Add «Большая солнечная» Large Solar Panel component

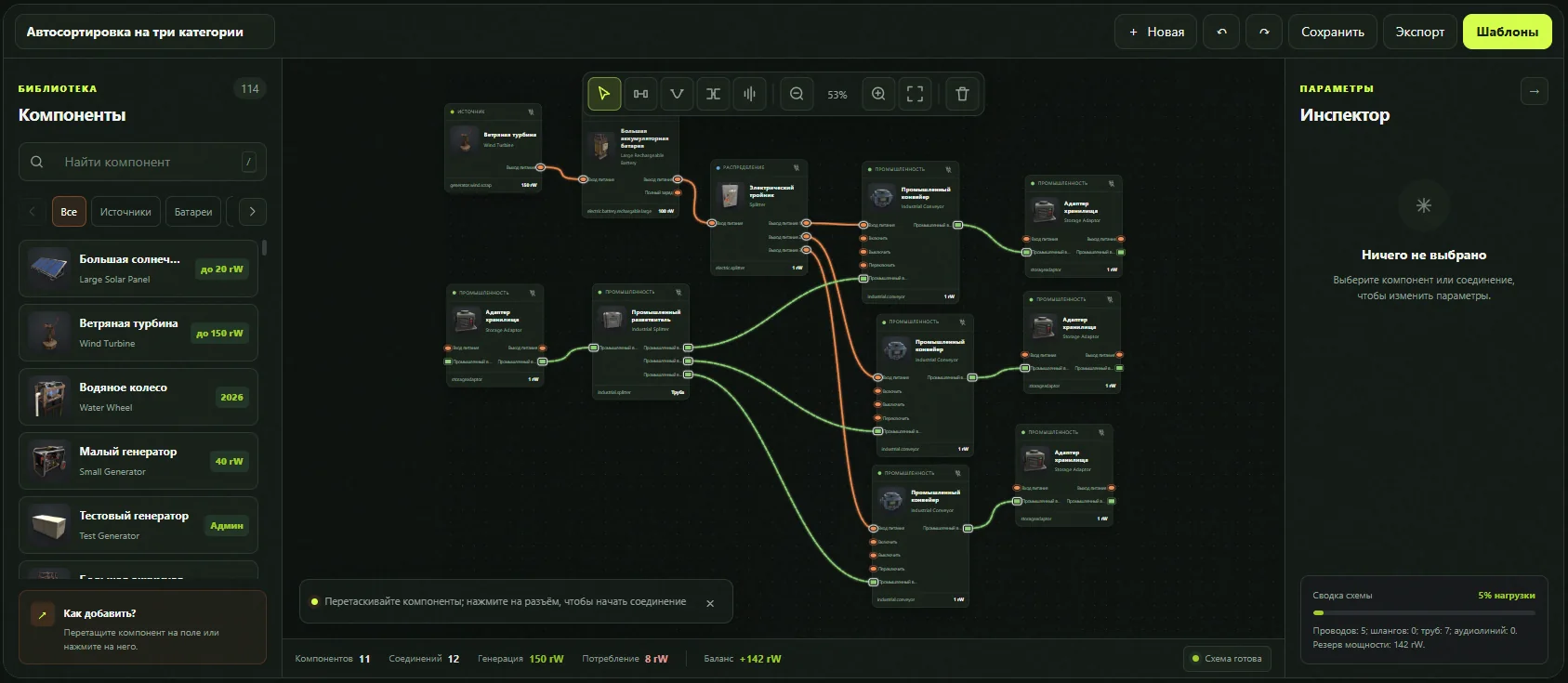pos(138,269)
